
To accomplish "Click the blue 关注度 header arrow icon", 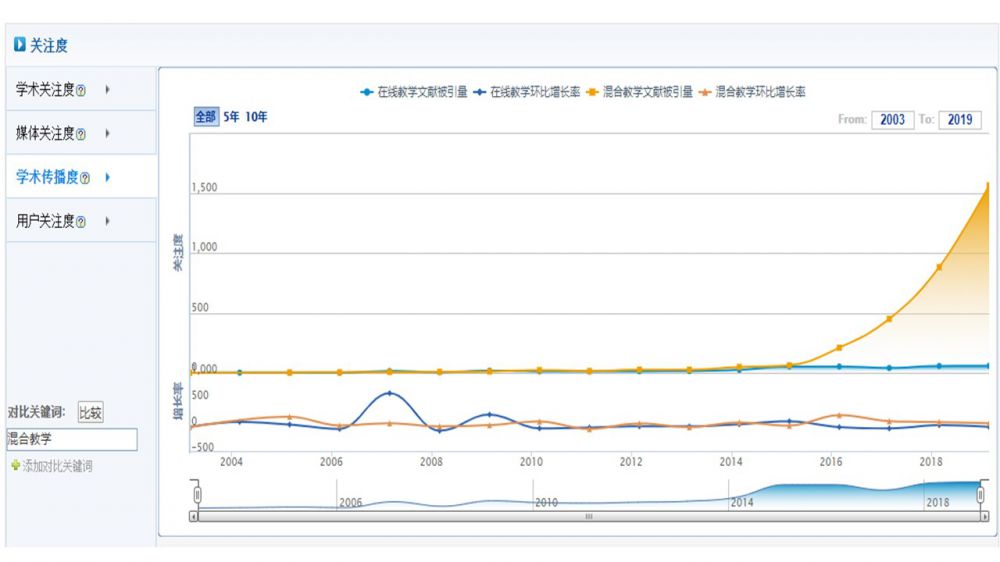I will (x=19, y=45).
